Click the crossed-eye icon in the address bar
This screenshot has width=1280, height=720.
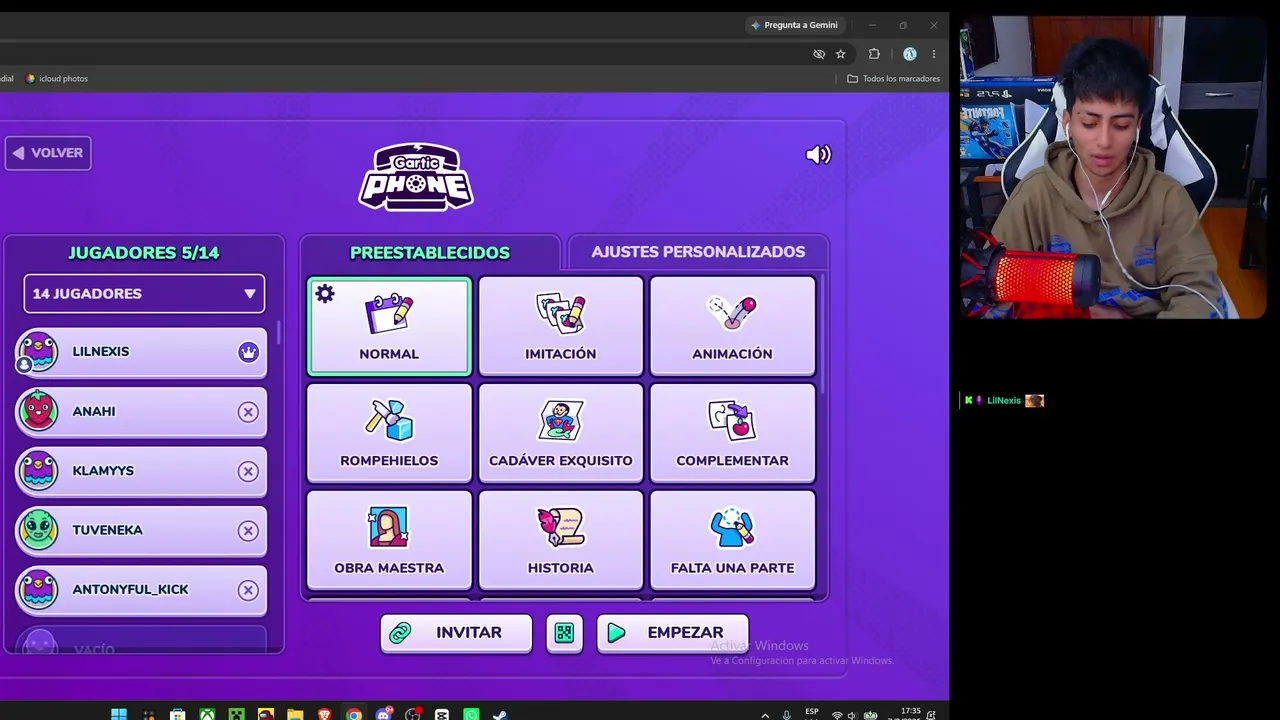[819, 54]
